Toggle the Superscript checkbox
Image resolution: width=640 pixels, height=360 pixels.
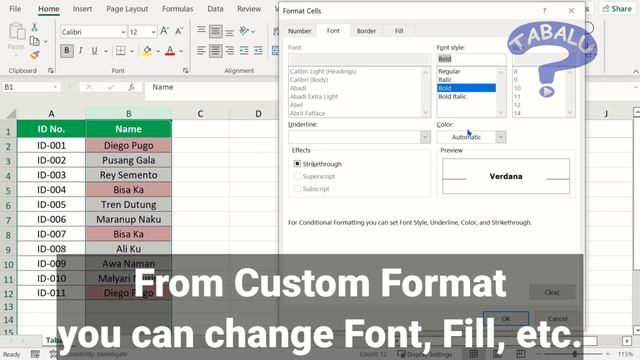(297, 176)
